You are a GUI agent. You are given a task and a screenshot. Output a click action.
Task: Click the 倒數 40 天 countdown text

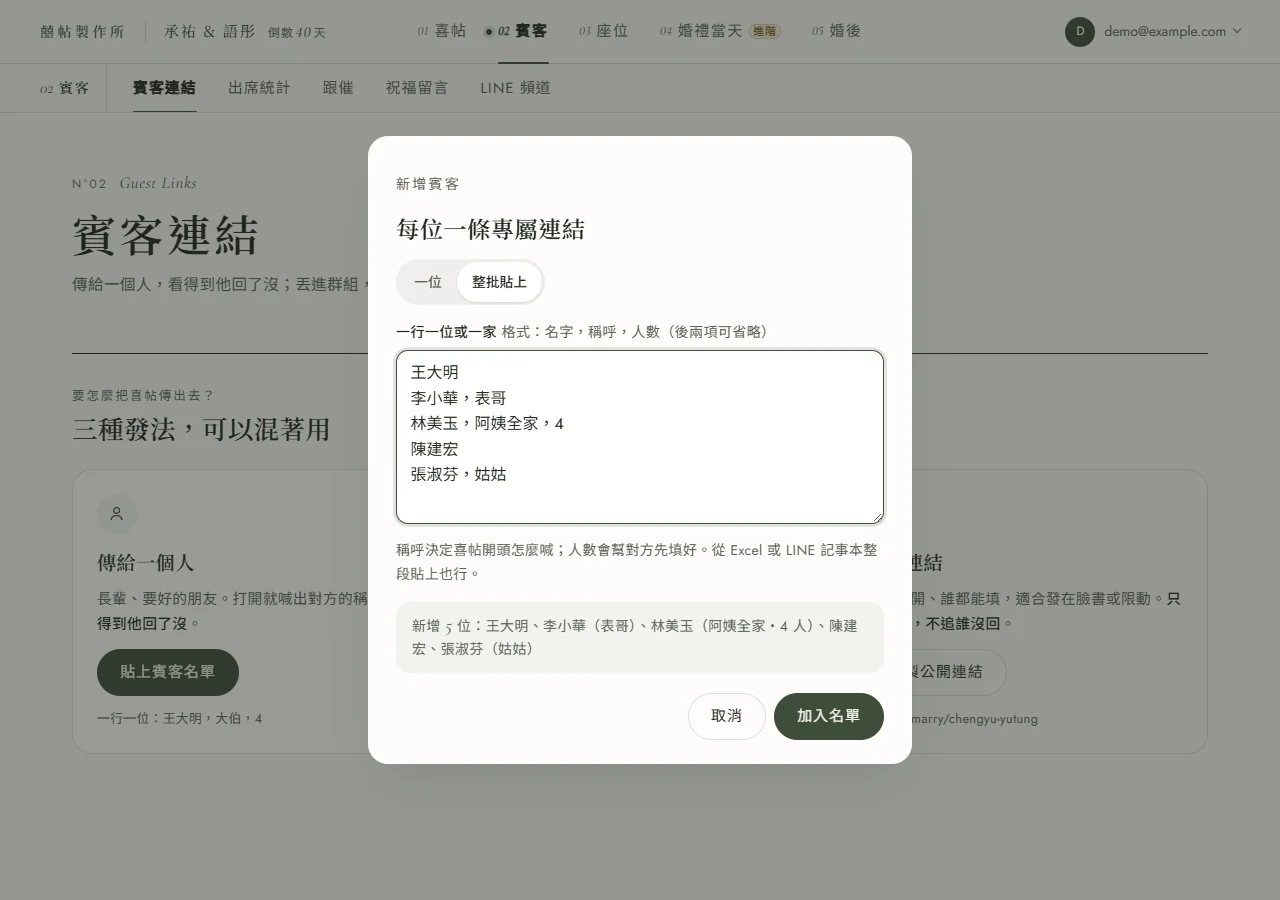pos(297,33)
